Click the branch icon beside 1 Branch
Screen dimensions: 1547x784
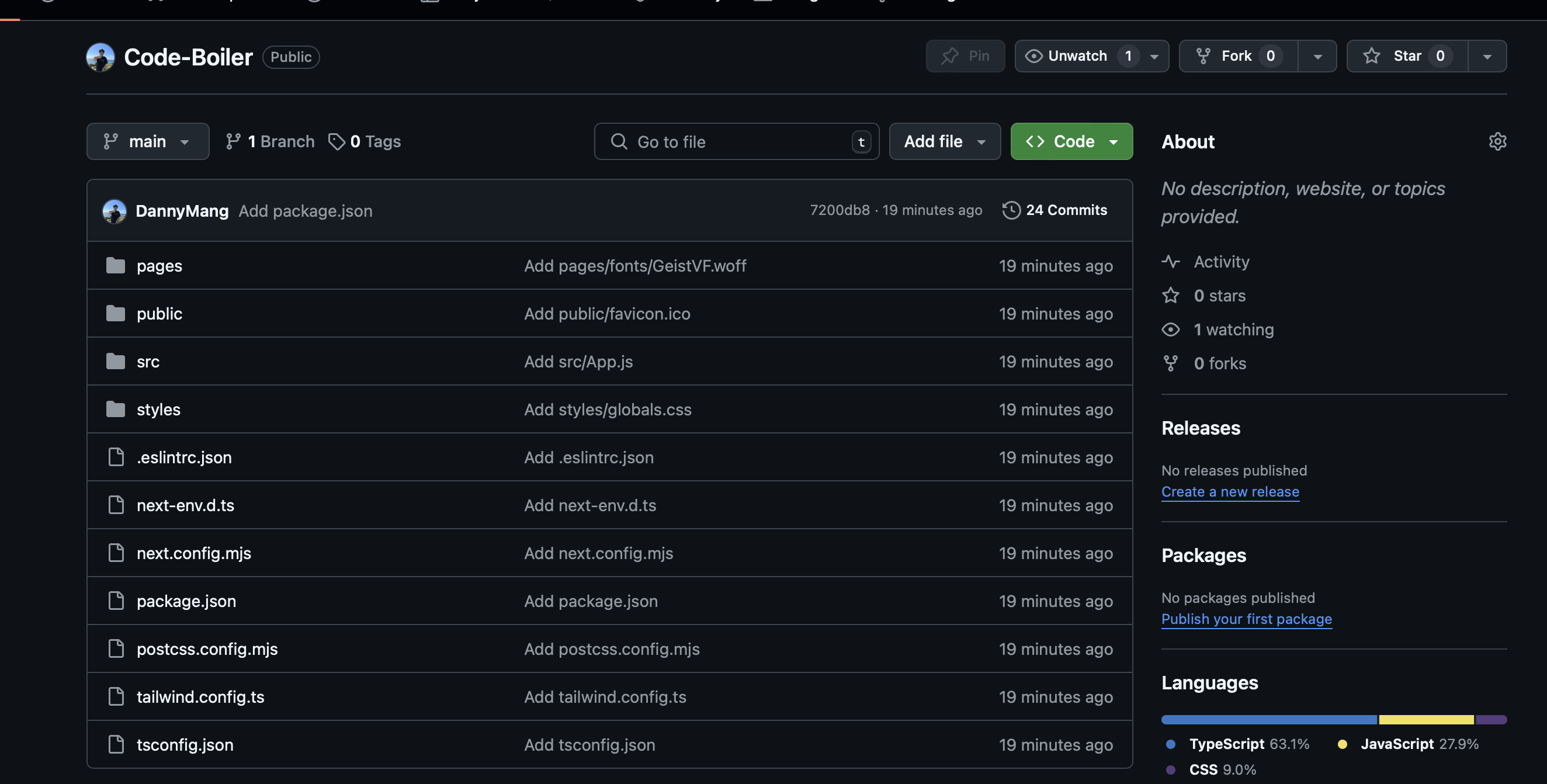tap(233, 142)
